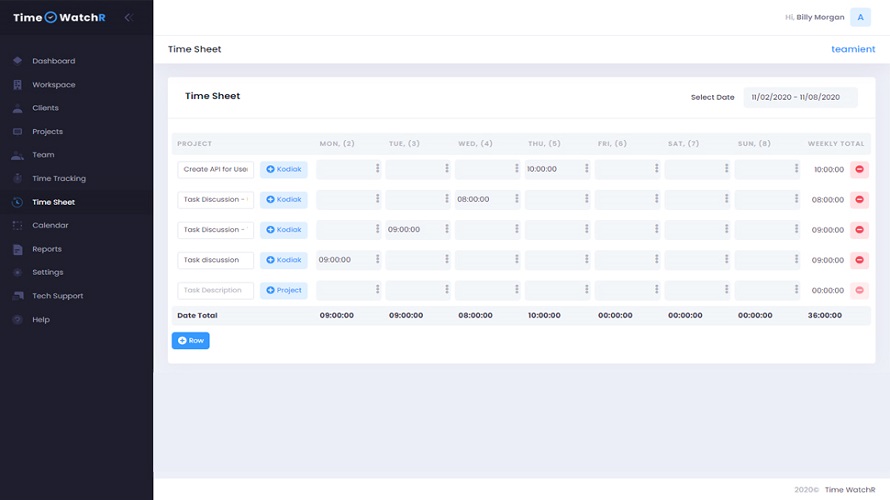The width and height of the screenshot is (890, 500).
Task: Click the Project button in empty row
Action: click(284, 290)
